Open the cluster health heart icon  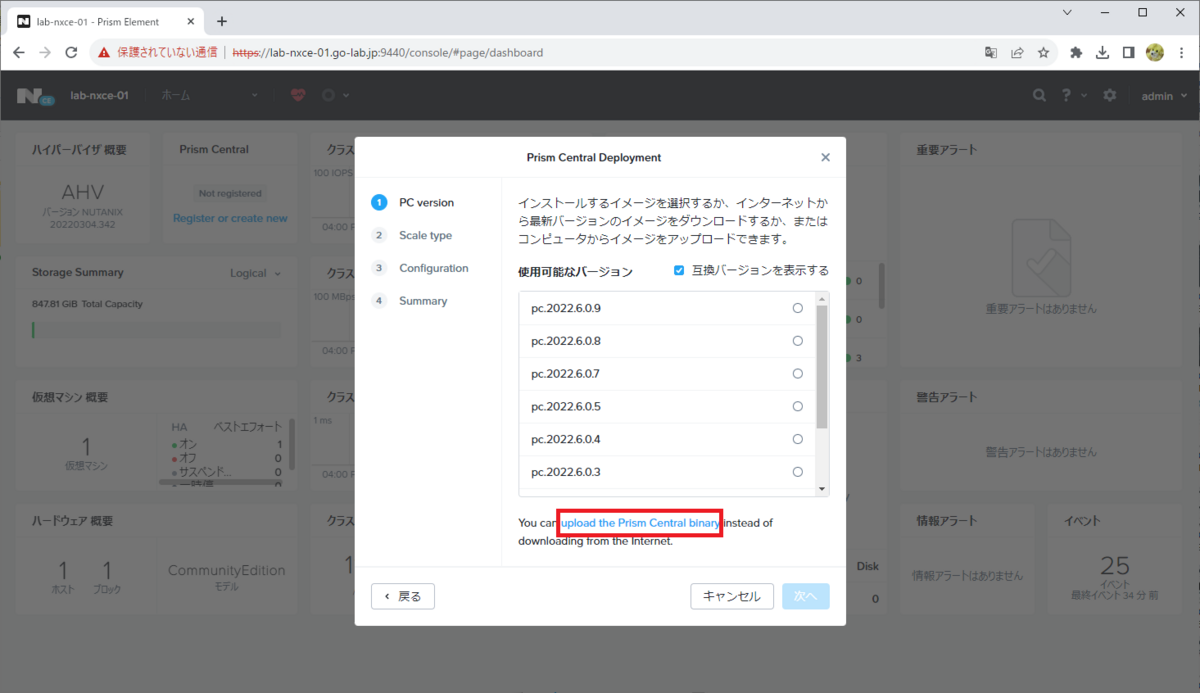tap(298, 95)
